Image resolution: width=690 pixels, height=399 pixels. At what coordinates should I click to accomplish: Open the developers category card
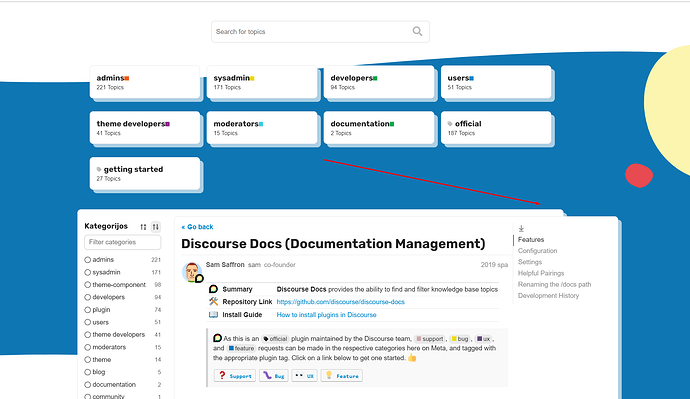pyautogui.click(x=378, y=82)
